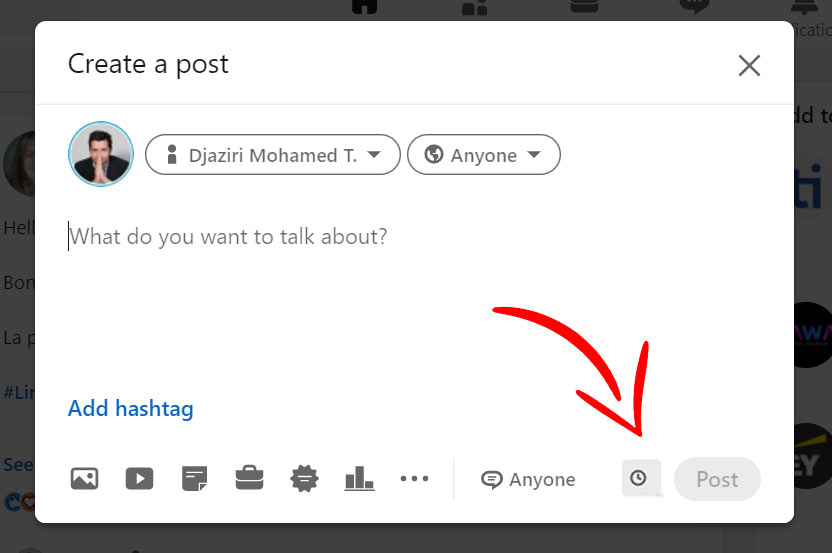Open the globe Anyone visibility dropdown
This screenshot has height=553, width=832.
[483, 155]
